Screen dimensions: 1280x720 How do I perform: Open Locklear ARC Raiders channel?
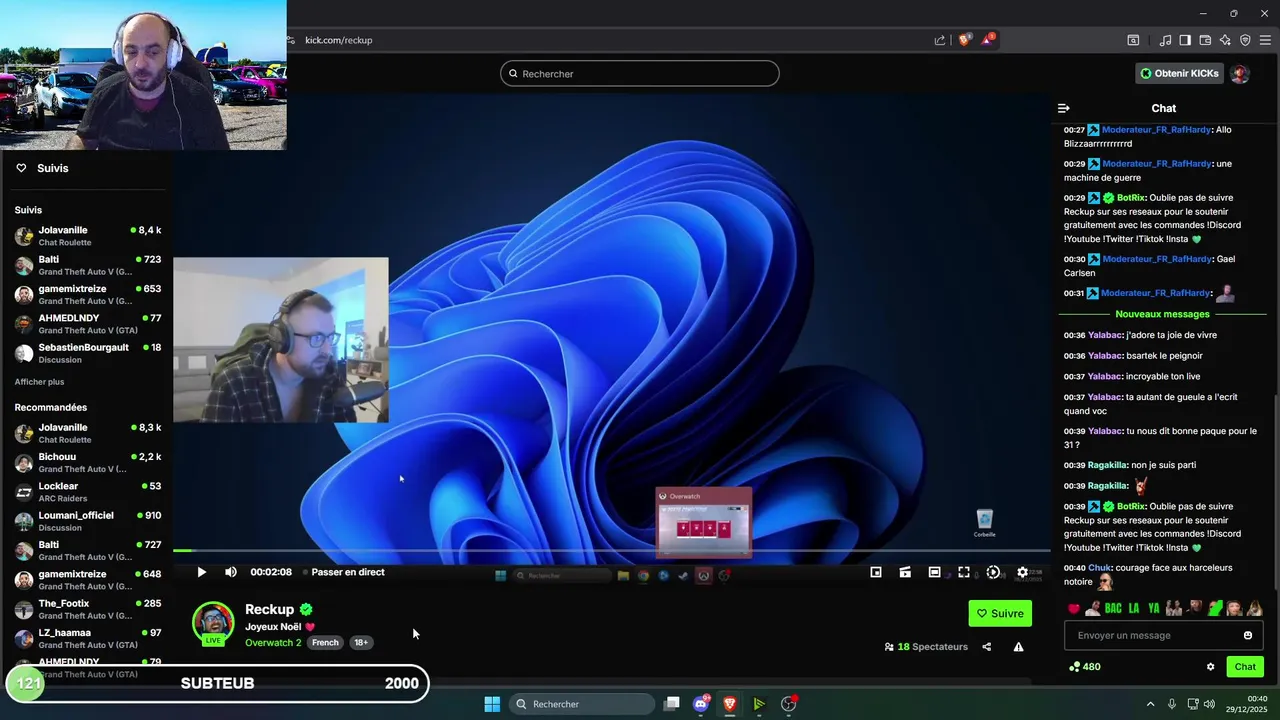click(88, 492)
